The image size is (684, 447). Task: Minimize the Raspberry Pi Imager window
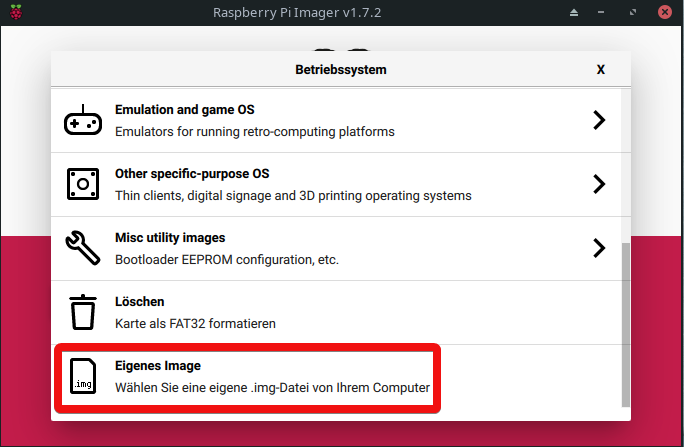click(x=601, y=13)
